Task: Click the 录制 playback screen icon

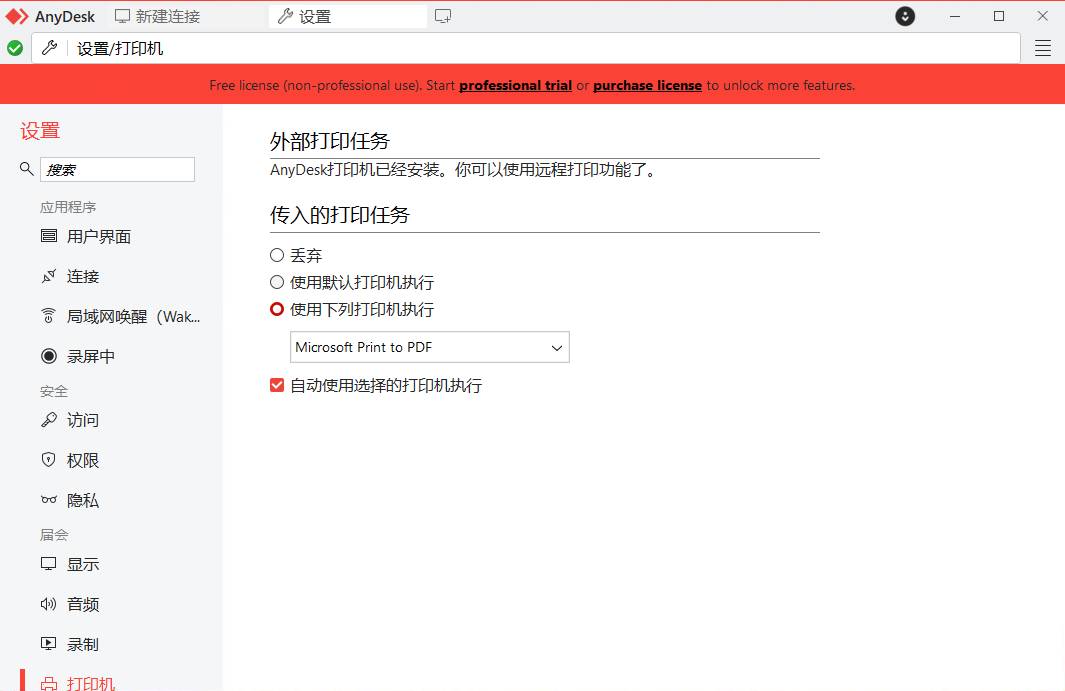Action: (x=49, y=644)
